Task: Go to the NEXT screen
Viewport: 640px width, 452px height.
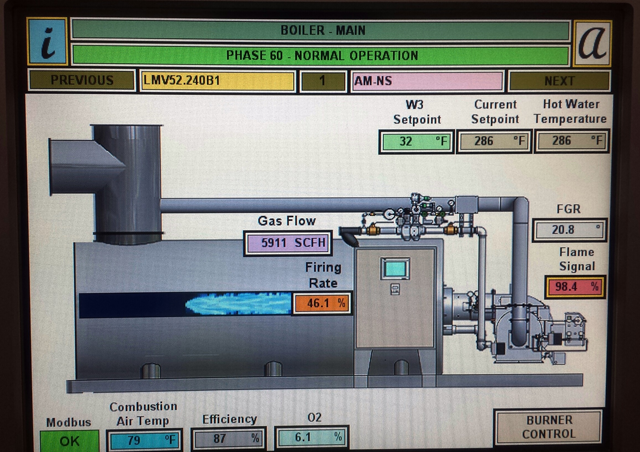Action: (x=559, y=81)
